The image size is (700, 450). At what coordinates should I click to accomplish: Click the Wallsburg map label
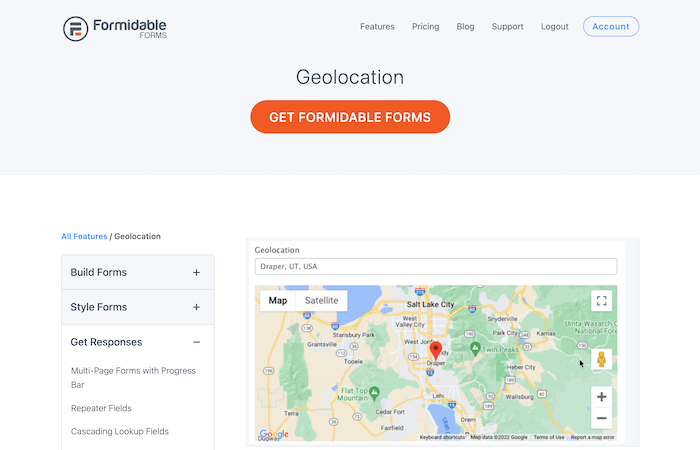click(x=520, y=397)
